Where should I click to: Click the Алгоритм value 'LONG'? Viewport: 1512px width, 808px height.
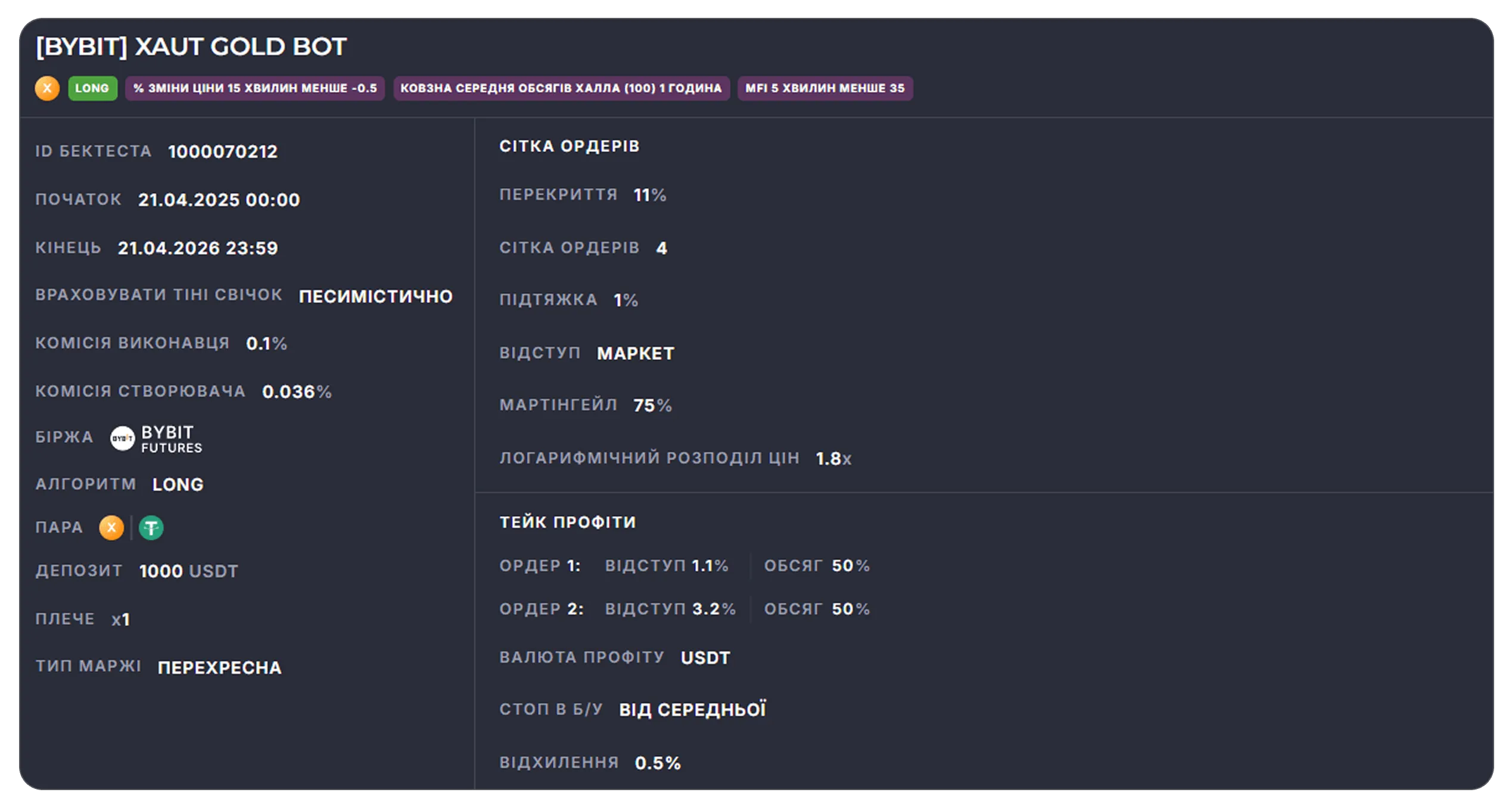[x=178, y=485]
